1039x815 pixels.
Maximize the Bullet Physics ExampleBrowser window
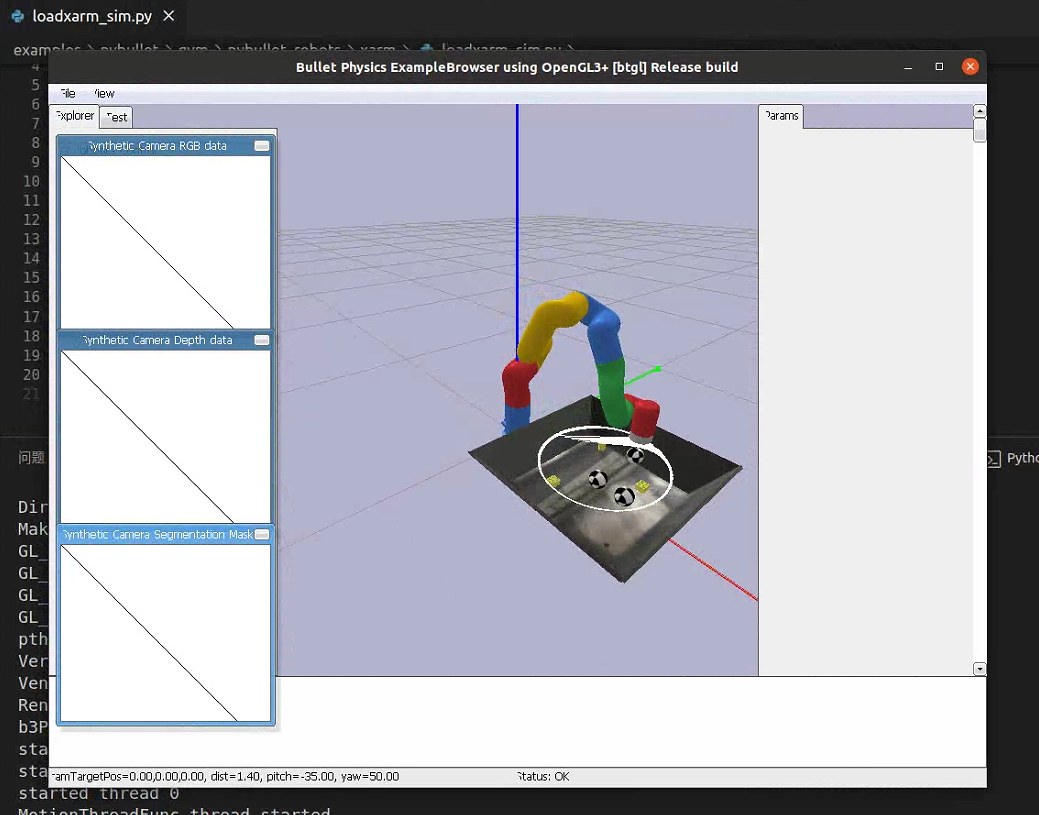[939, 67]
